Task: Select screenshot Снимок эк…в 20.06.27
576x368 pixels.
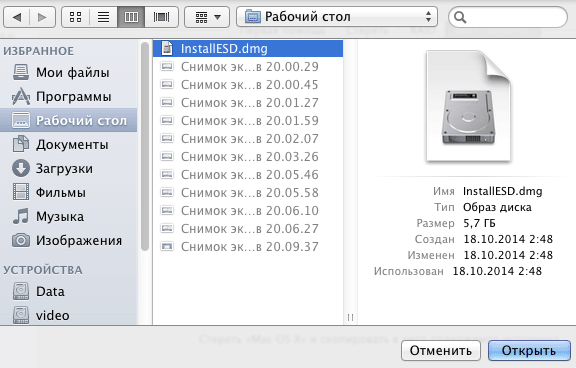Action: click(248, 228)
